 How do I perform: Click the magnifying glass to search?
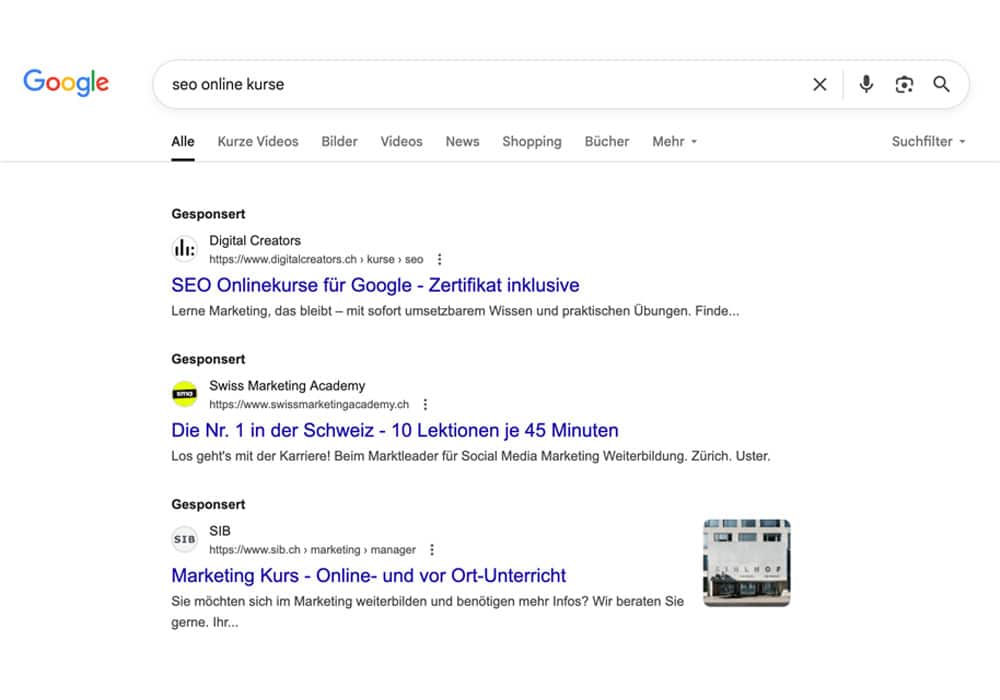pos(941,85)
